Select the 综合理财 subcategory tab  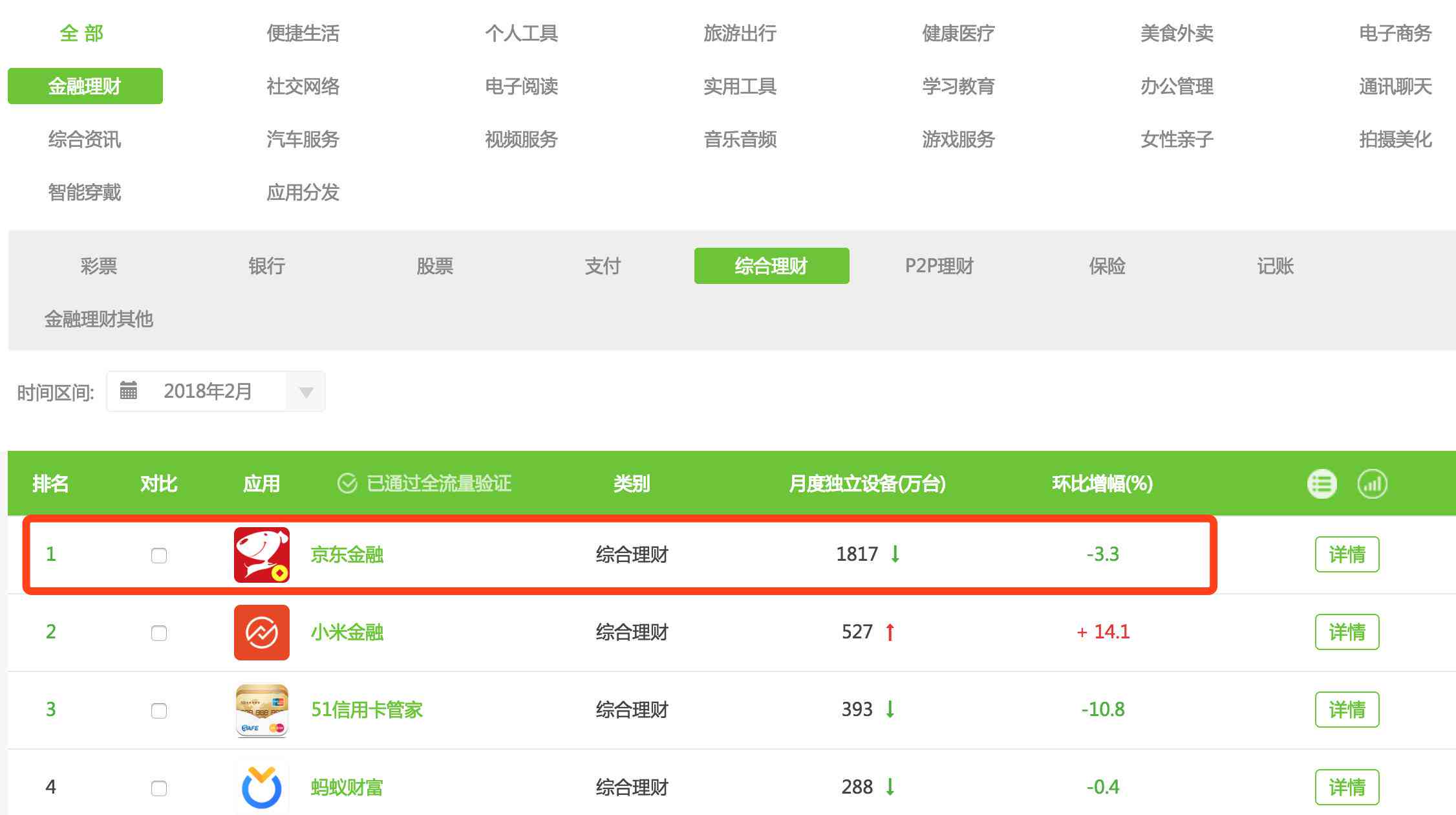(770, 266)
